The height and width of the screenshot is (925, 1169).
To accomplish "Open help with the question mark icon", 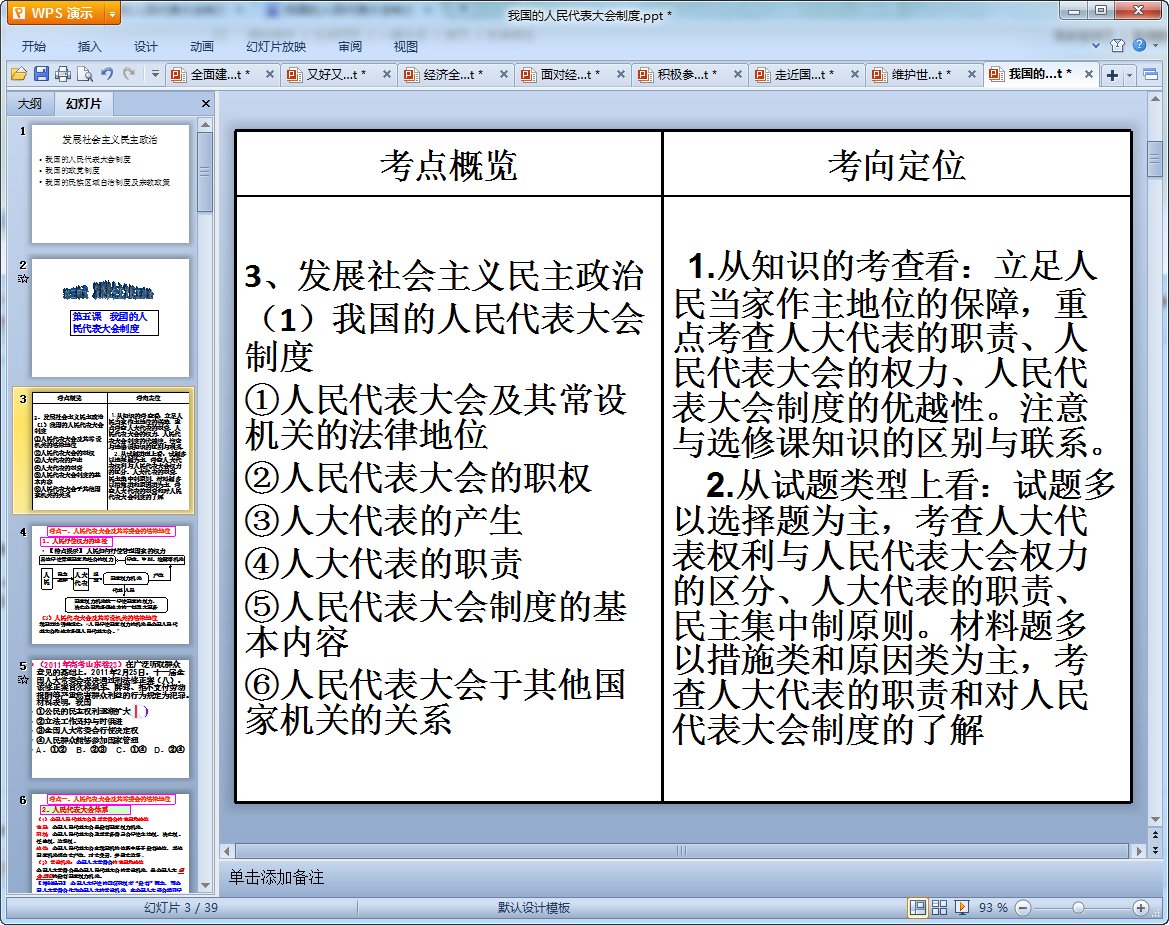I will 1139,45.
